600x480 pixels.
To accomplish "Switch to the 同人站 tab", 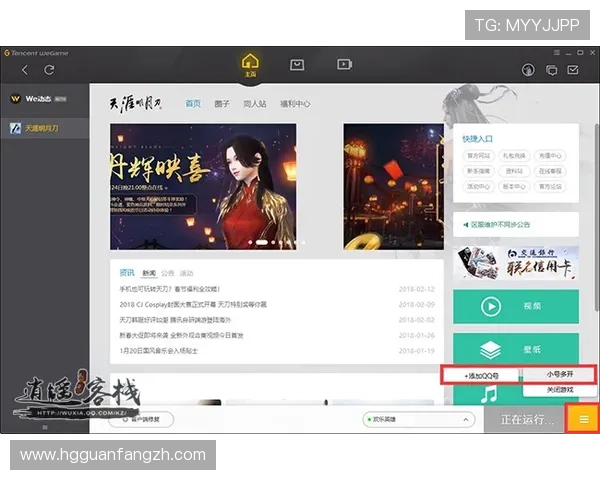I will pyautogui.click(x=255, y=103).
